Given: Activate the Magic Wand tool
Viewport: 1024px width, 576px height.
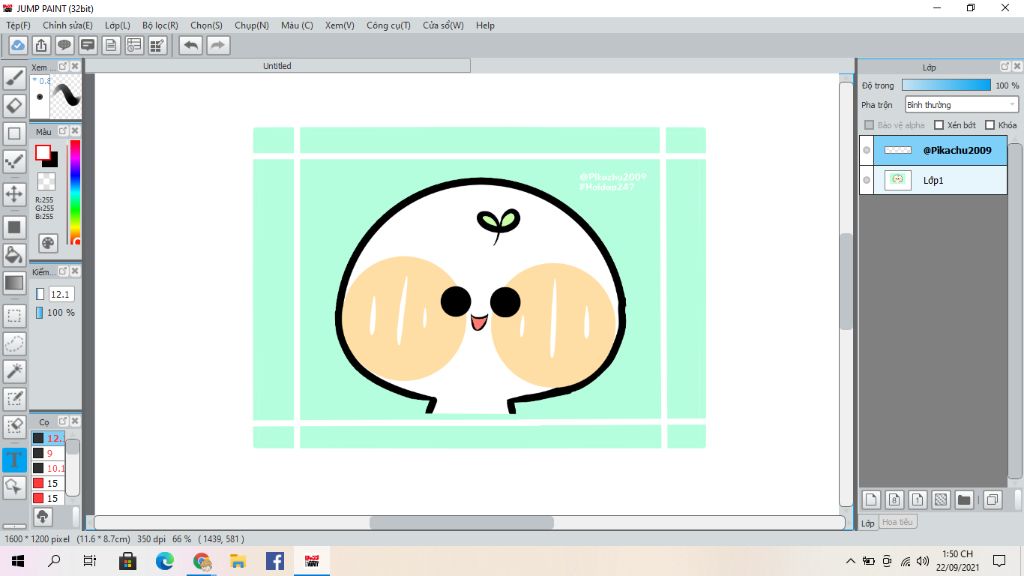Looking at the screenshot, I should [14, 371].
